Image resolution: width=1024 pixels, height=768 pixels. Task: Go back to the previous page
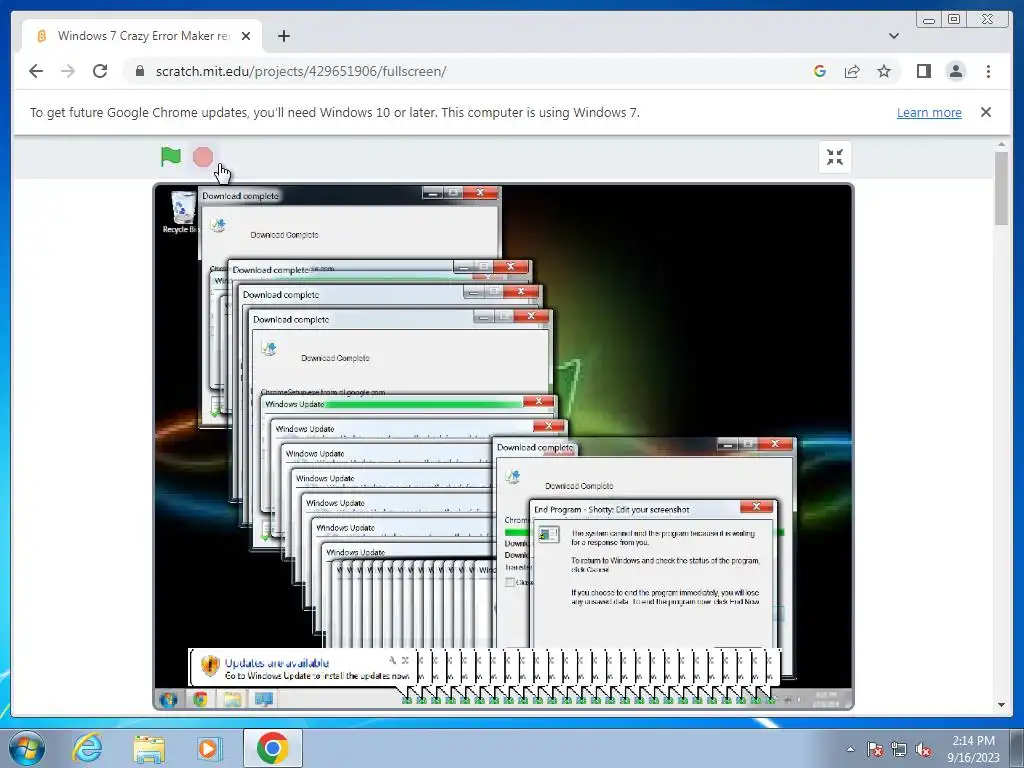tap(36, 71)
